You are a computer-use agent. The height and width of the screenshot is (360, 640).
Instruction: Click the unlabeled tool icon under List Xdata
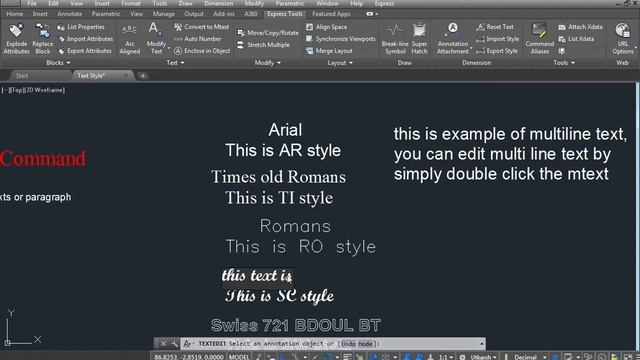point(562,51)
